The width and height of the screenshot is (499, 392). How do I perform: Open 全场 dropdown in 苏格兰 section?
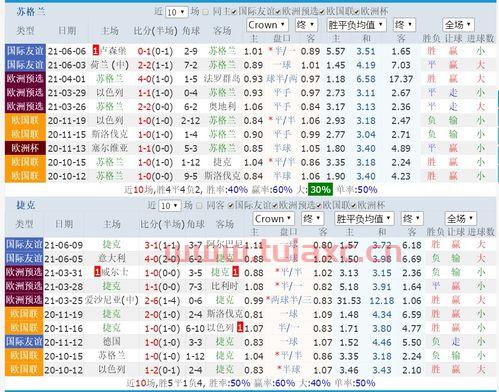point(458,25)
